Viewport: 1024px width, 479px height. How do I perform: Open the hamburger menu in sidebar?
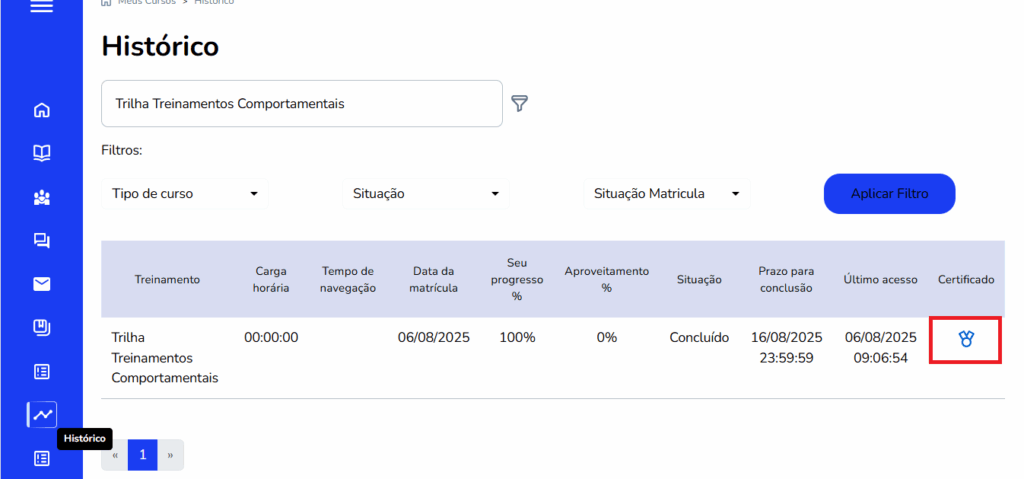click(x=41, y=6)
